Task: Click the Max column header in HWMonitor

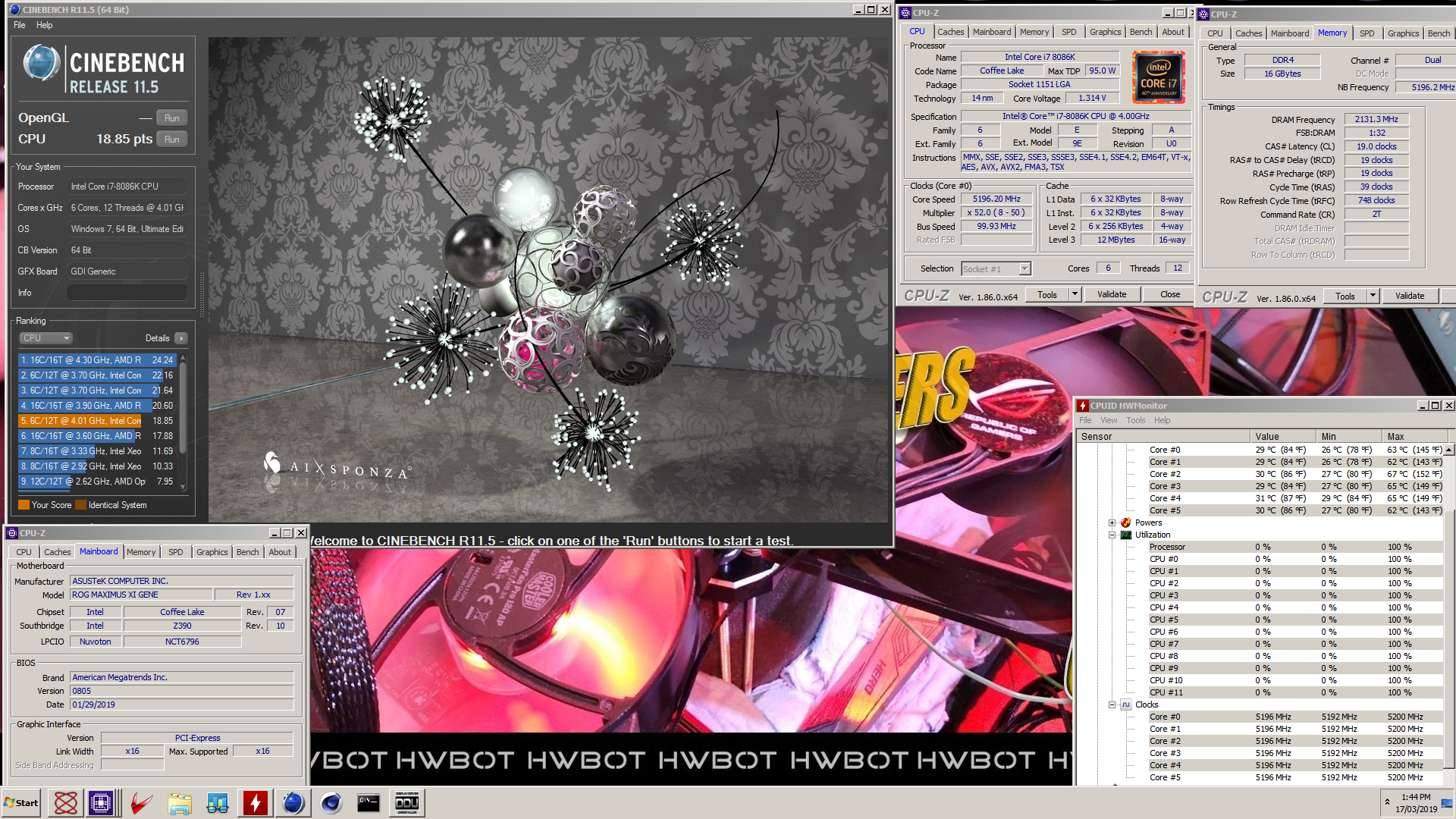Action: [1414, 436]
